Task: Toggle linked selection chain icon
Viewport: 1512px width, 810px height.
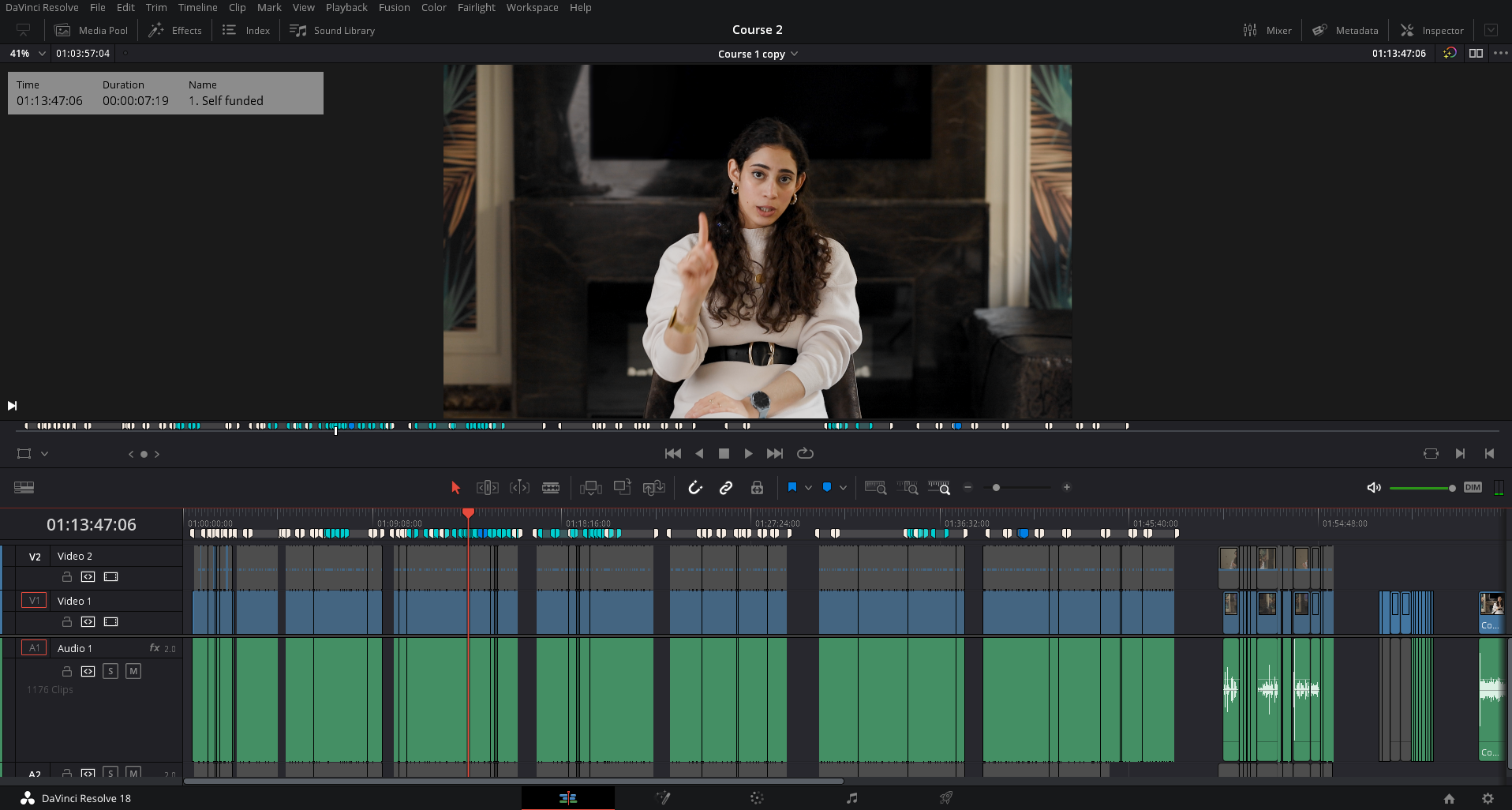Action: point(726,488)
